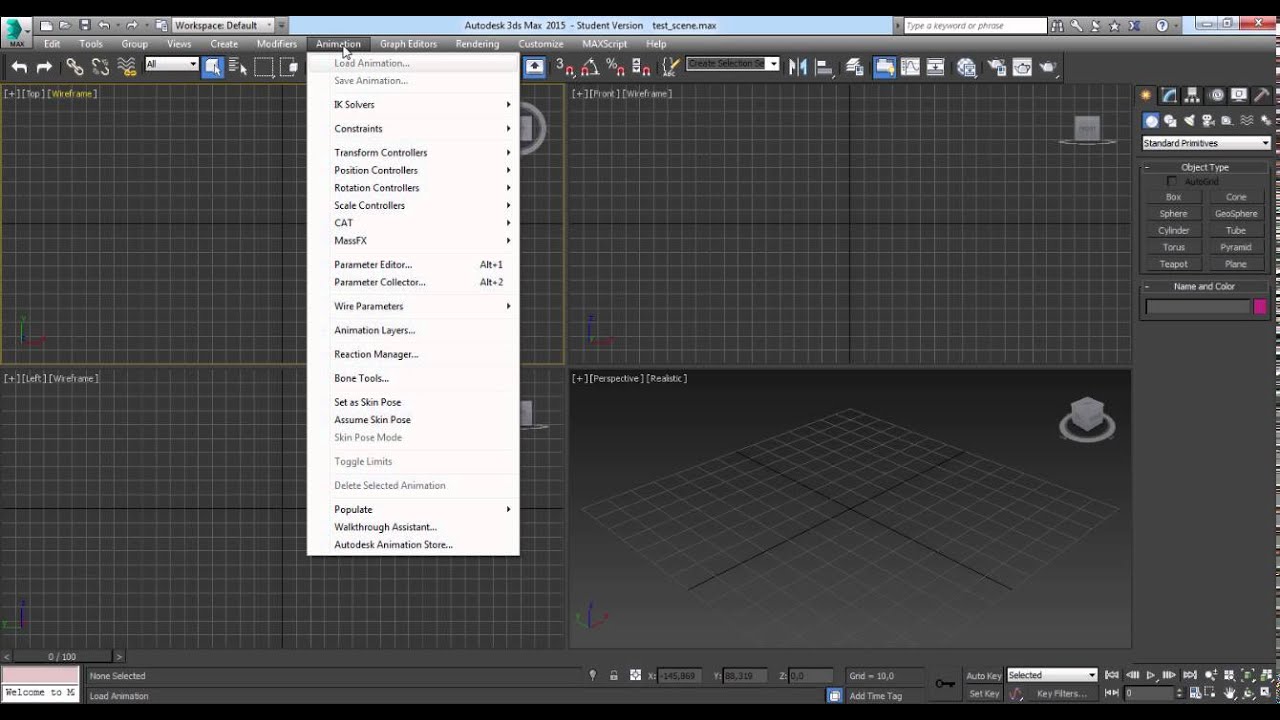Select the Lights category icon

1189,120
